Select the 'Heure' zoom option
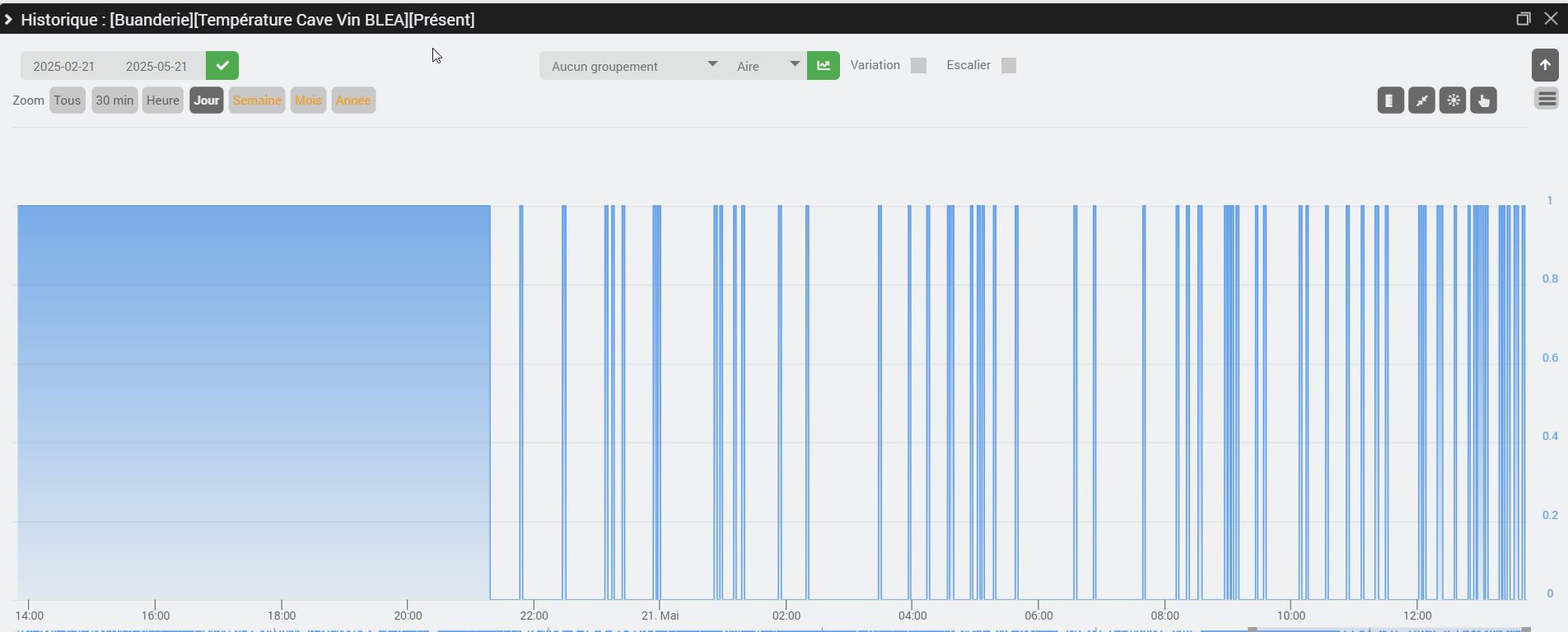The height and width of the screenshot is (632, 1568). click(162, 101)
